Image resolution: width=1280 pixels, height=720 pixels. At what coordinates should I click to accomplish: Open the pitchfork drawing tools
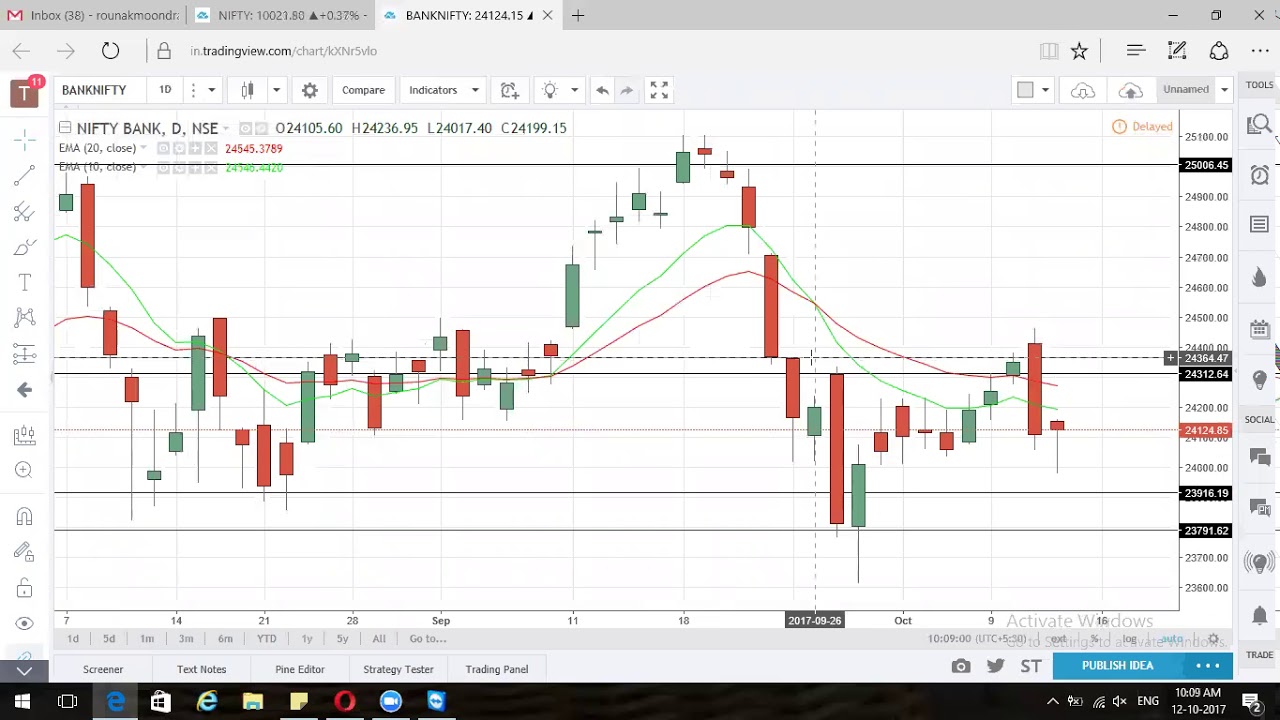[x=24, y=211]
